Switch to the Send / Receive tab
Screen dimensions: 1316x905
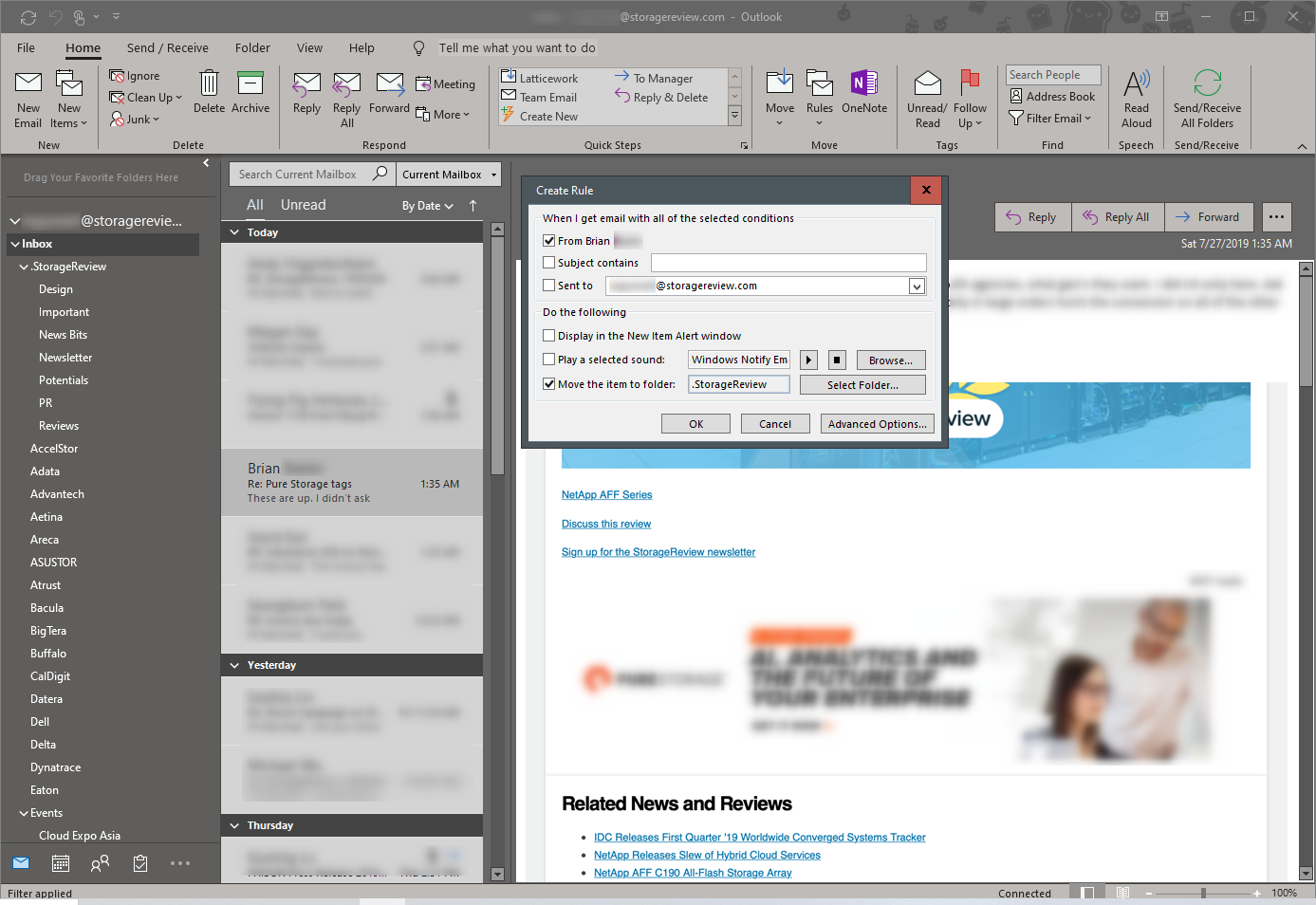(167, 47)
